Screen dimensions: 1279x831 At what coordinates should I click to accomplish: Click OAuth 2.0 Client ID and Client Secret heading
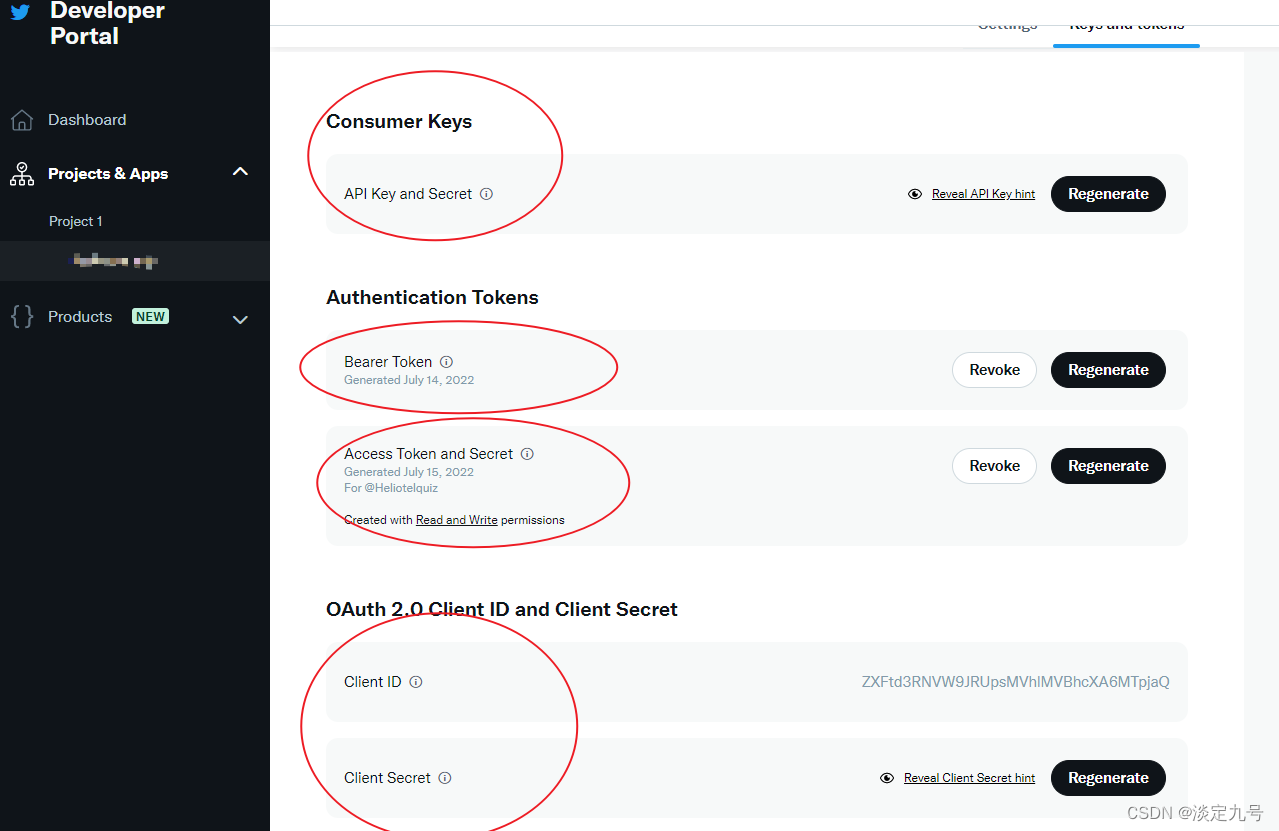click(x=502, y=610)
